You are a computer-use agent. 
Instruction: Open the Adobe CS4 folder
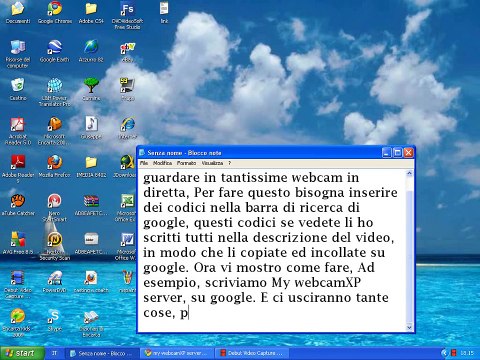(x=91, y=9)
